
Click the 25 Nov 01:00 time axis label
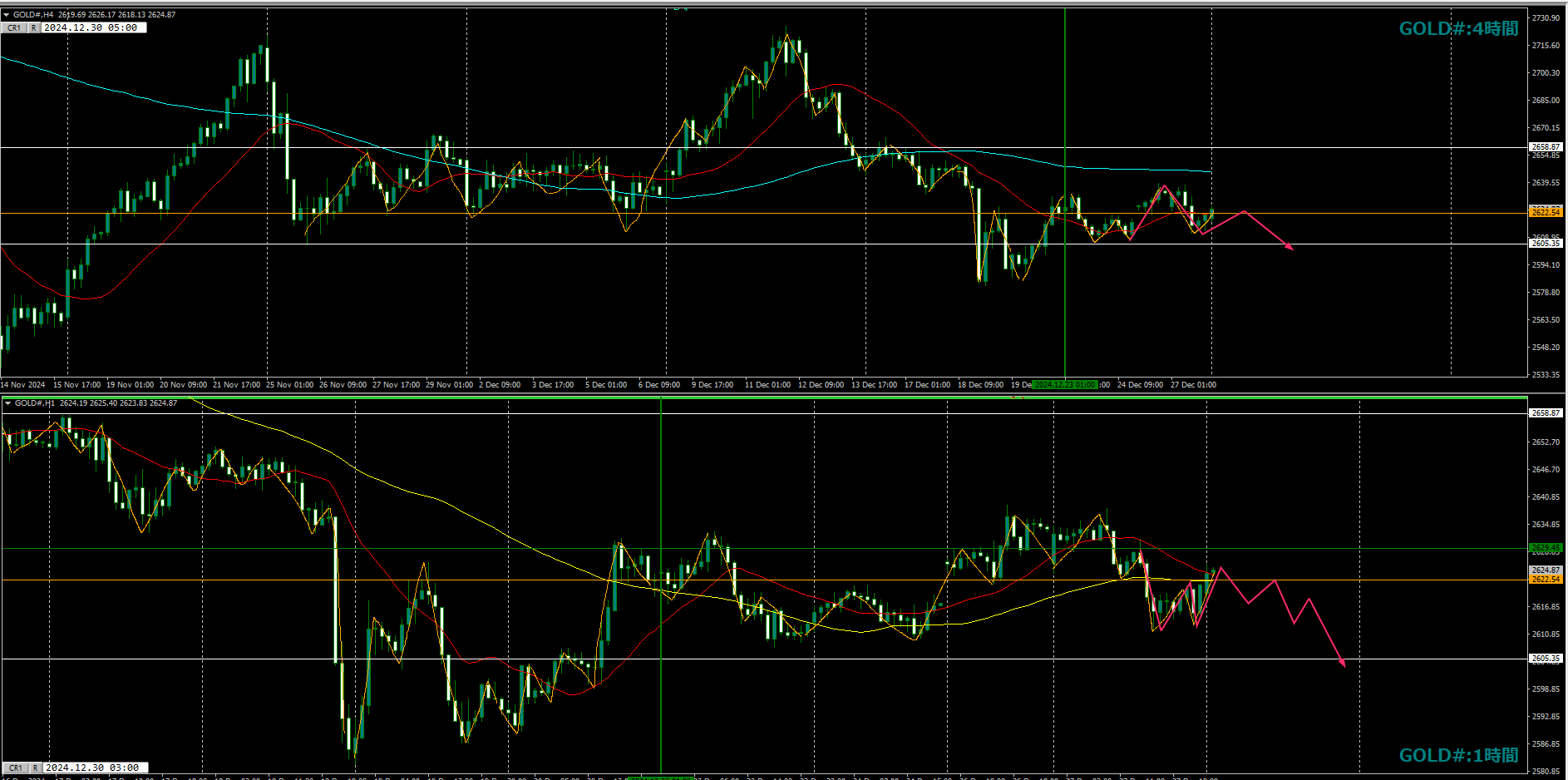tap(289, 384)
